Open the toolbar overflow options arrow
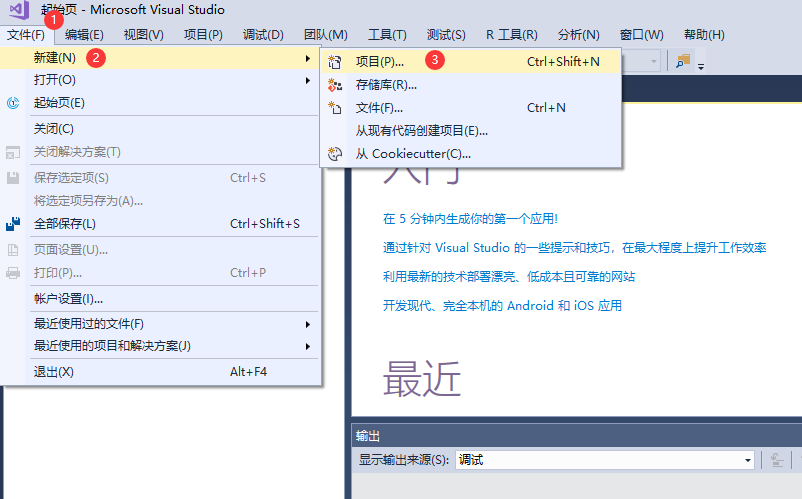The width and height of the screenshot is (802, 499). [x=701, y=66]
